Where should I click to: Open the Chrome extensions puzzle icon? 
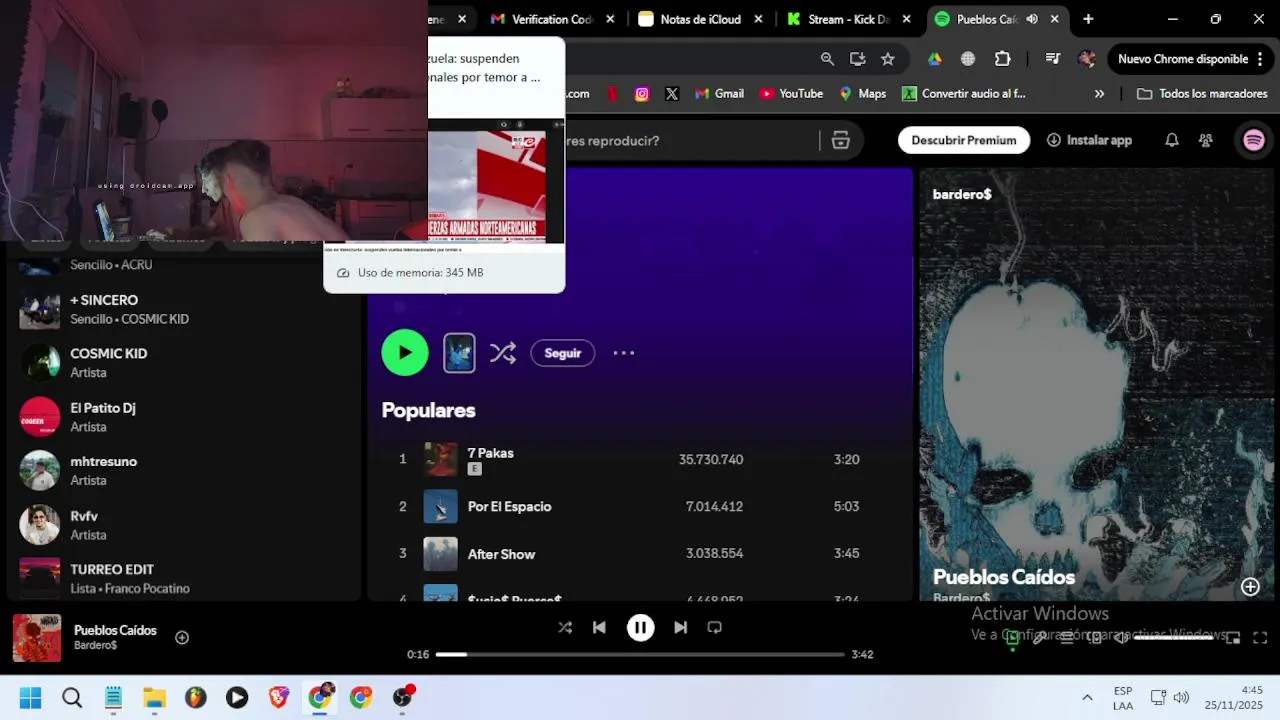(x=1002, y=59)
